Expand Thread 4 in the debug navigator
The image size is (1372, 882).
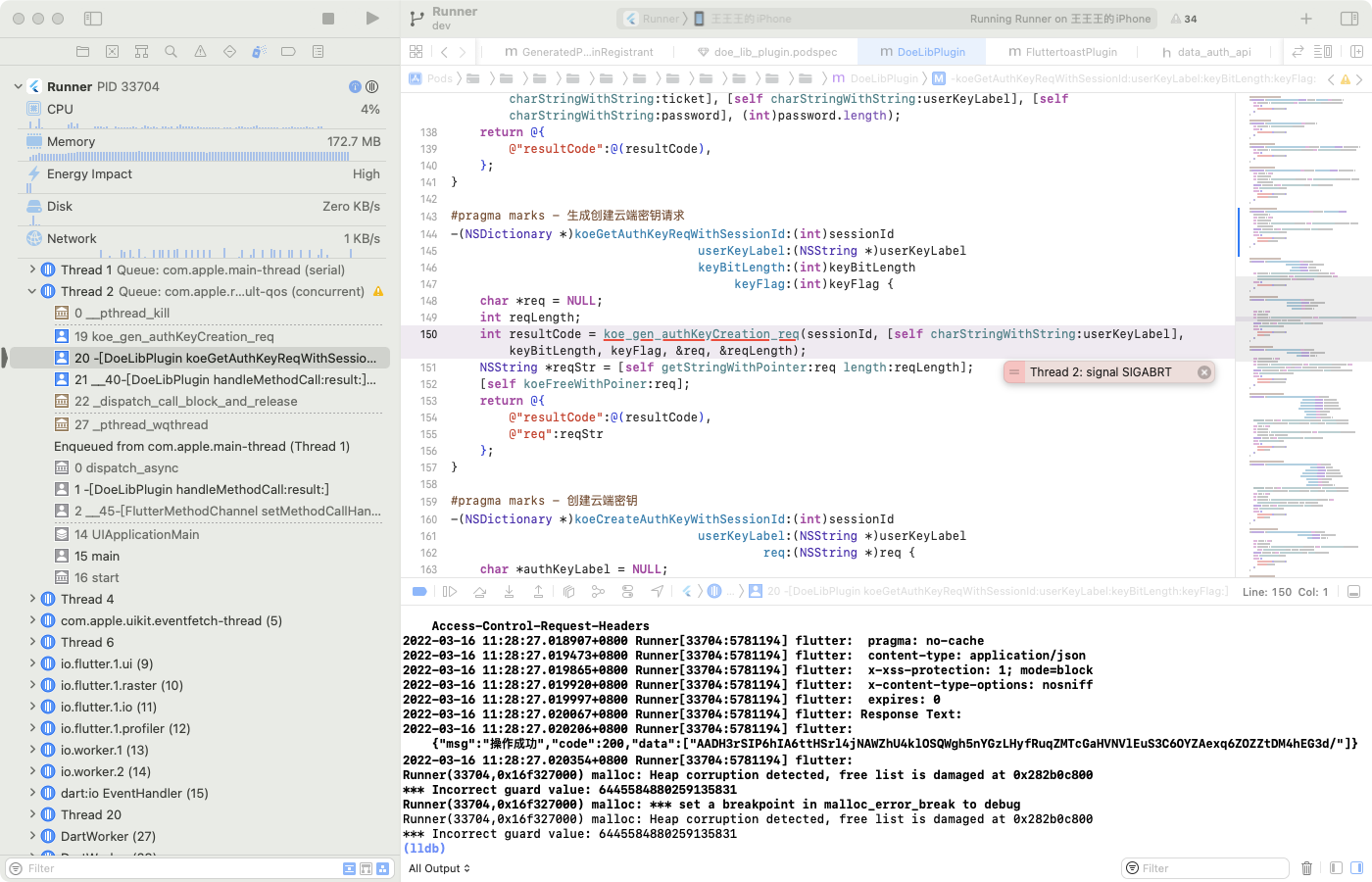pyautogui.click(x=30, y=599)
